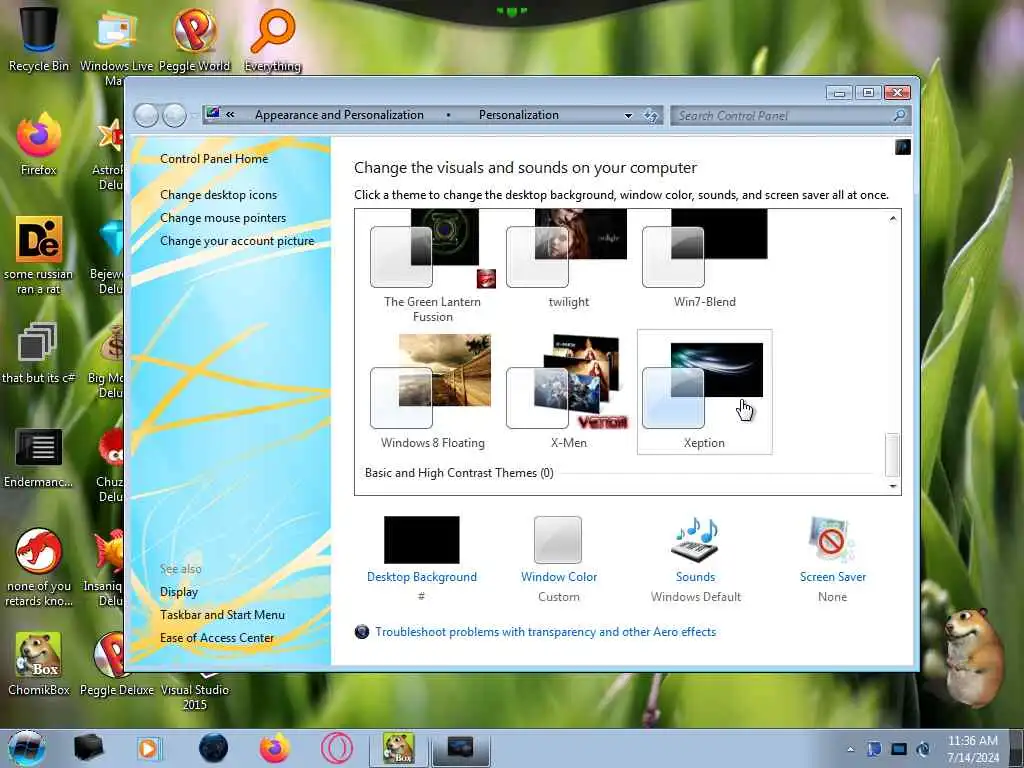
Task: Click Change your account picture link
Action: coord(237,241)
